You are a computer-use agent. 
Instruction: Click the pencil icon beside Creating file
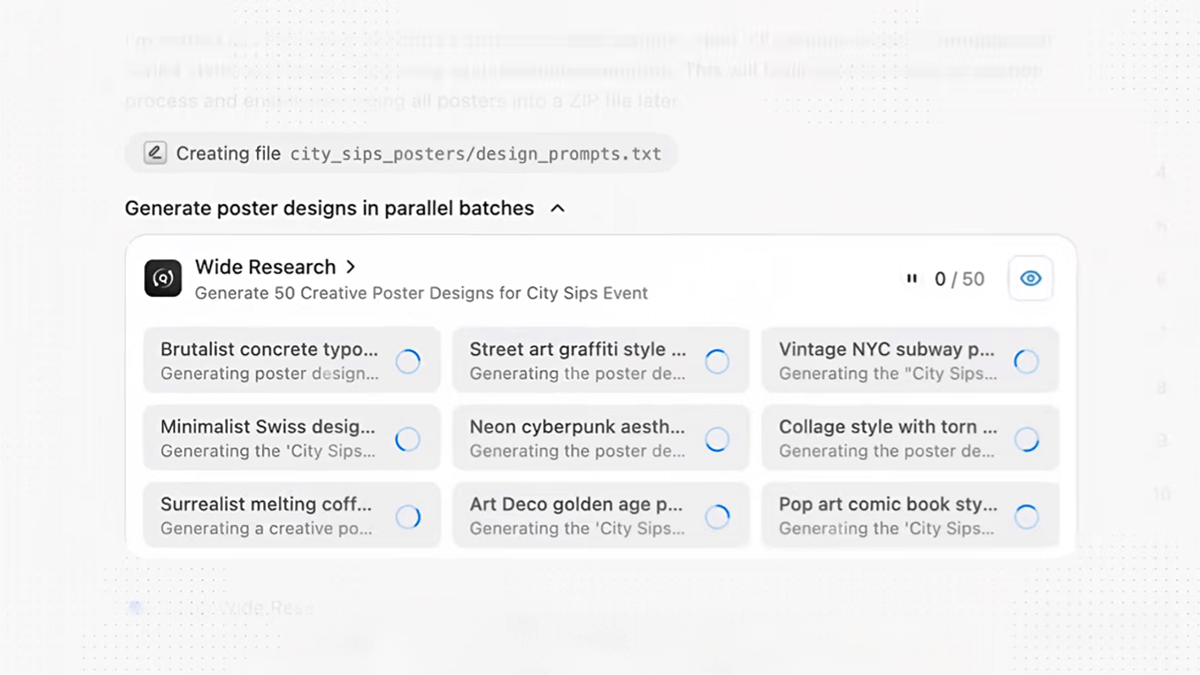click(155, 153)
